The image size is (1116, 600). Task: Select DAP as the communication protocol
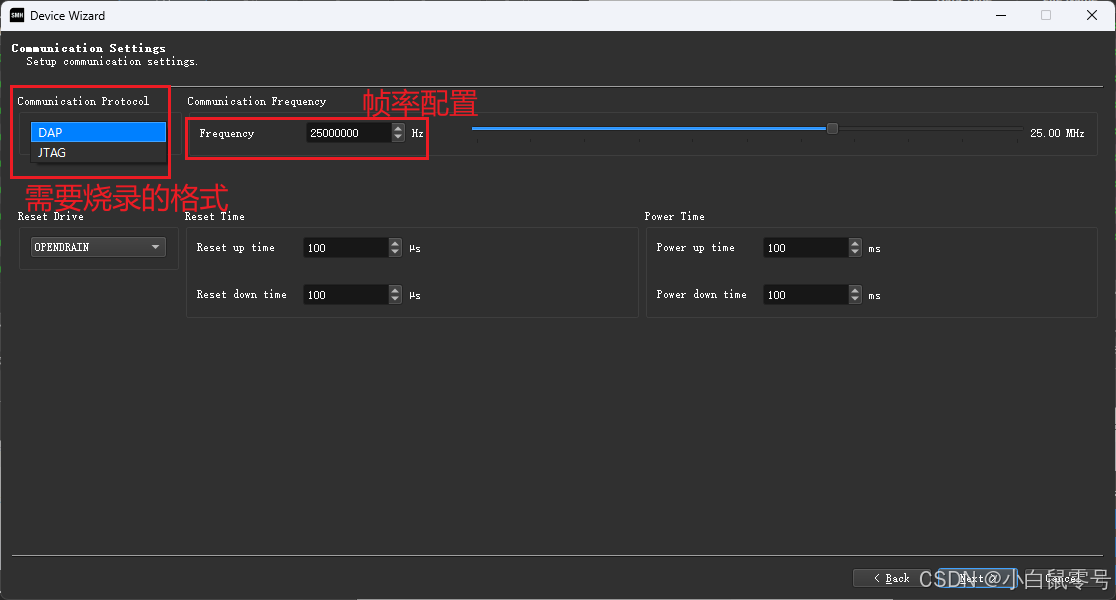coord(97,131)
